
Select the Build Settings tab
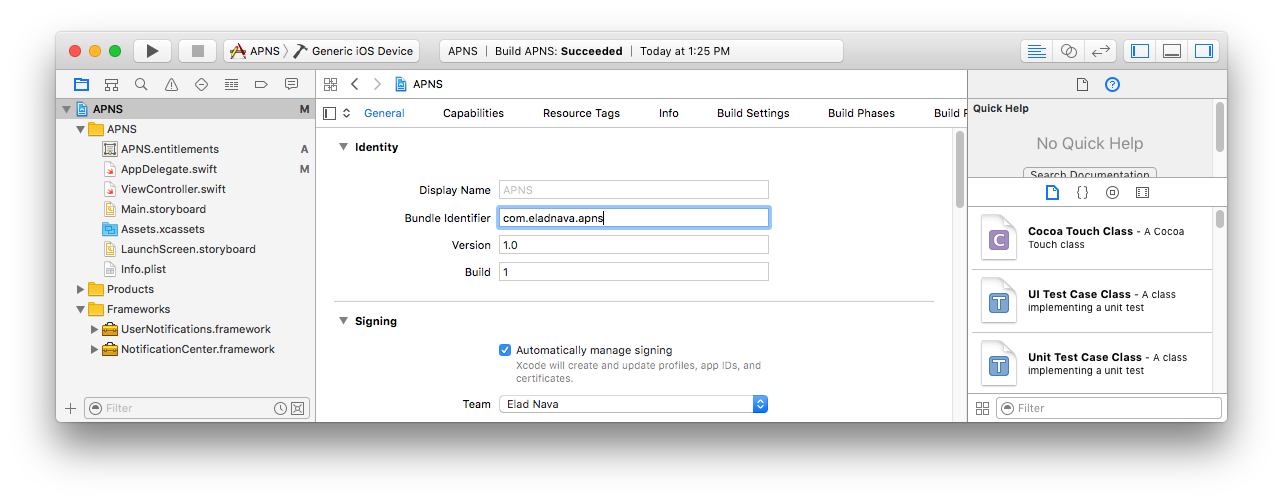(753, 113)
